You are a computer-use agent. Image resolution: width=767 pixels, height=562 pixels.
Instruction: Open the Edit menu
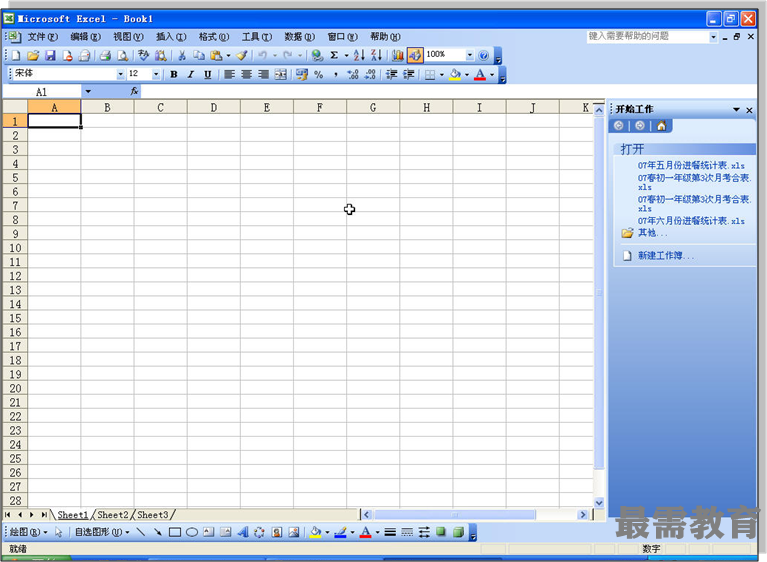(x=86, y=37)
